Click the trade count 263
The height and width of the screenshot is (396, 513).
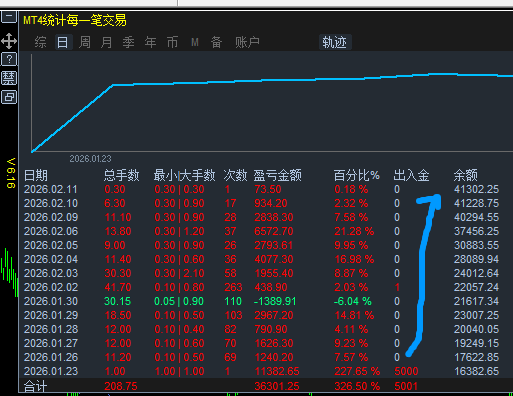[233, 287]
